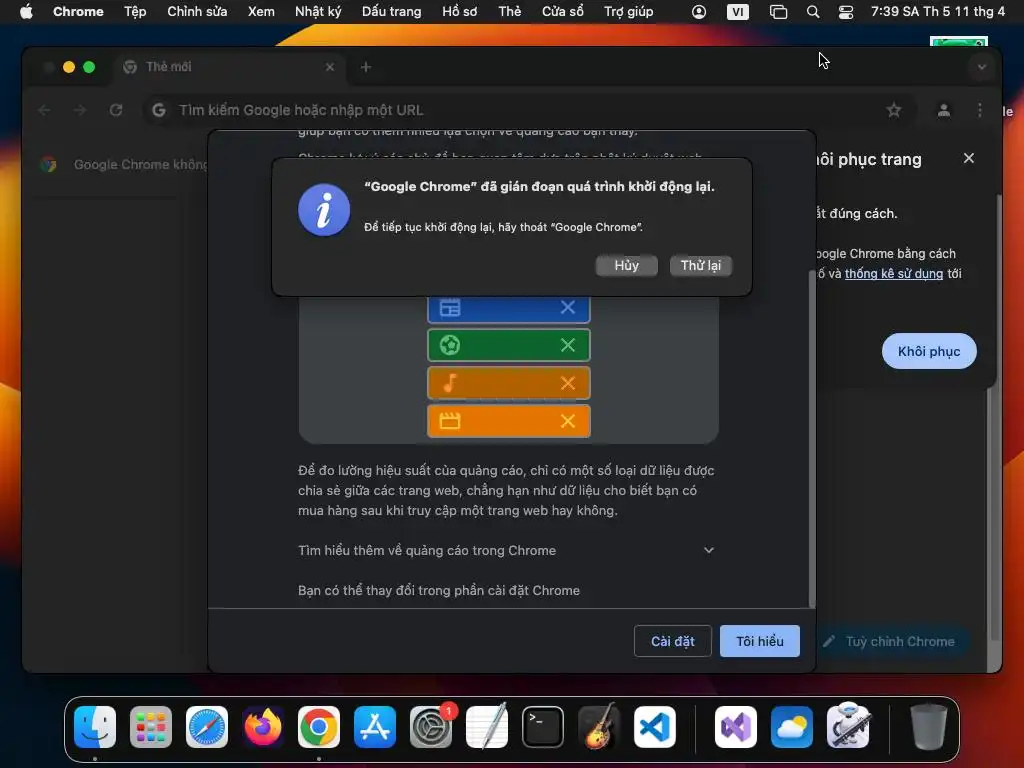Open the Trash in the Dock
Screen dimensions: 1024x768
[x=929, y=727]
